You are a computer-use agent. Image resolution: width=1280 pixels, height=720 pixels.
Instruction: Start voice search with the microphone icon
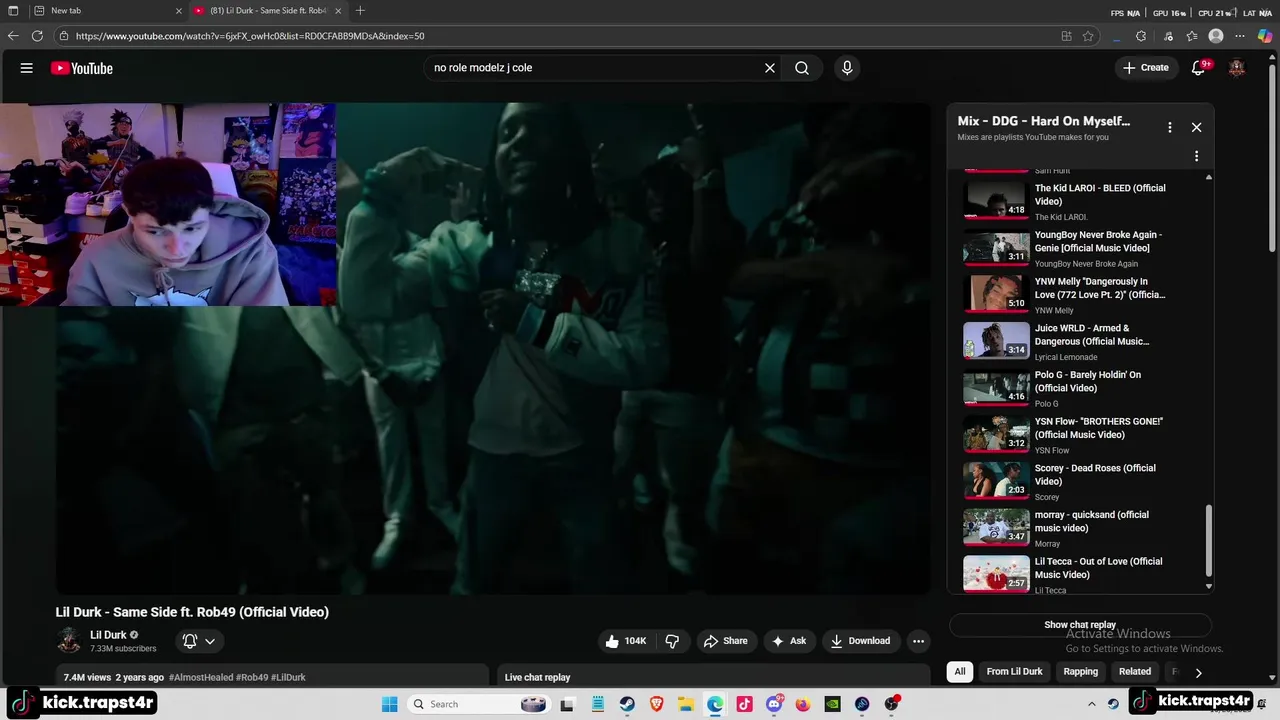(847, 68)
